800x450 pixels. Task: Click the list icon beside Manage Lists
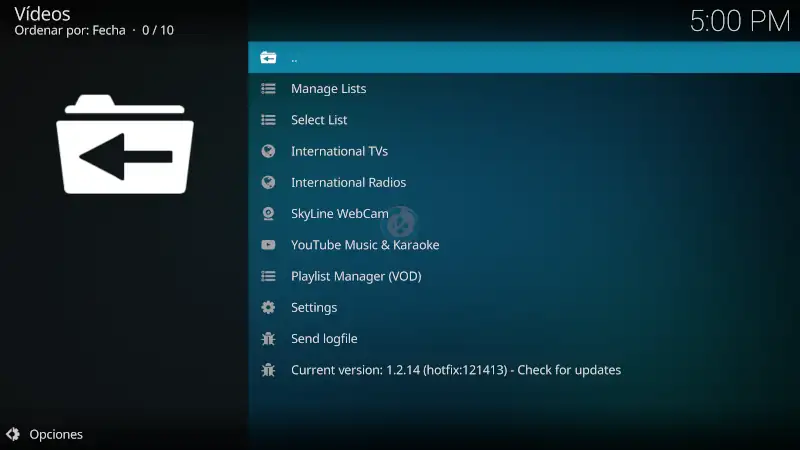tap(268, 89)
